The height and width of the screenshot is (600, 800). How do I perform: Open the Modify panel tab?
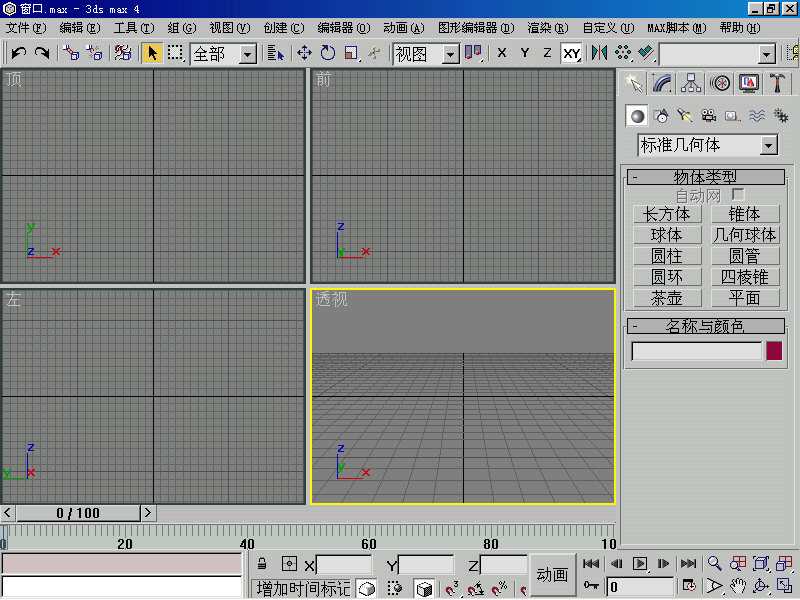[661, 83]
